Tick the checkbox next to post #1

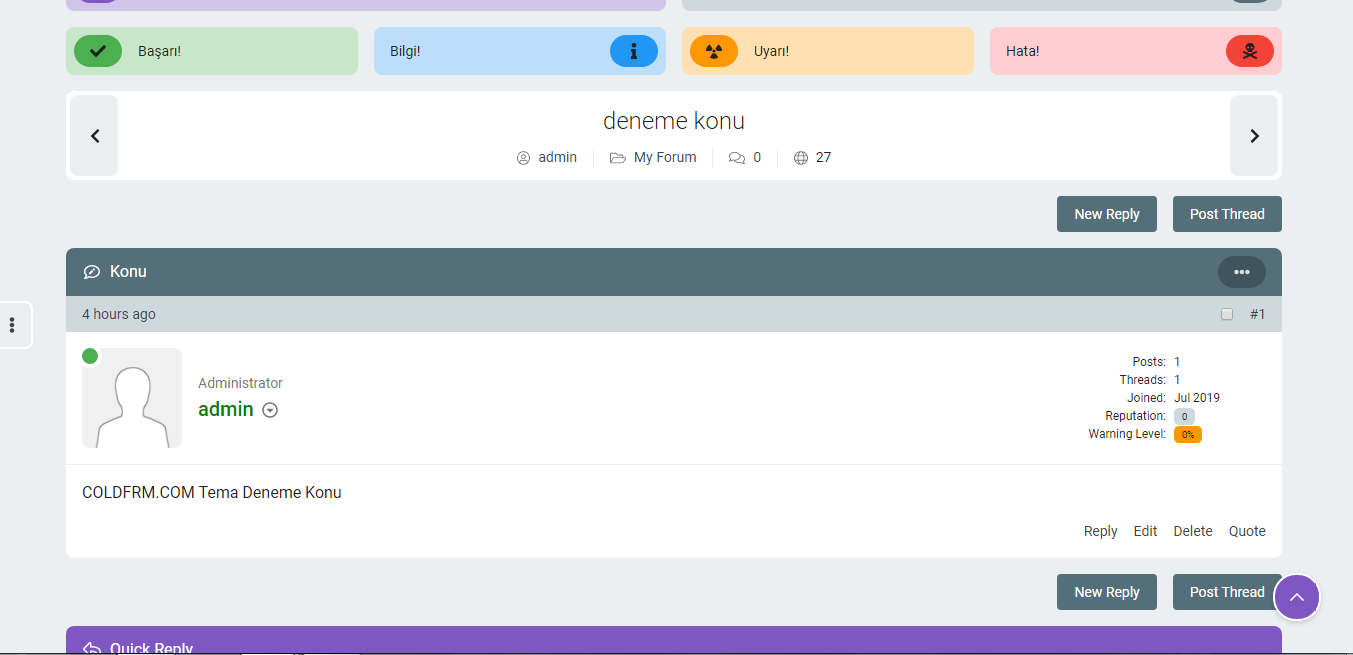point(1227,314)
